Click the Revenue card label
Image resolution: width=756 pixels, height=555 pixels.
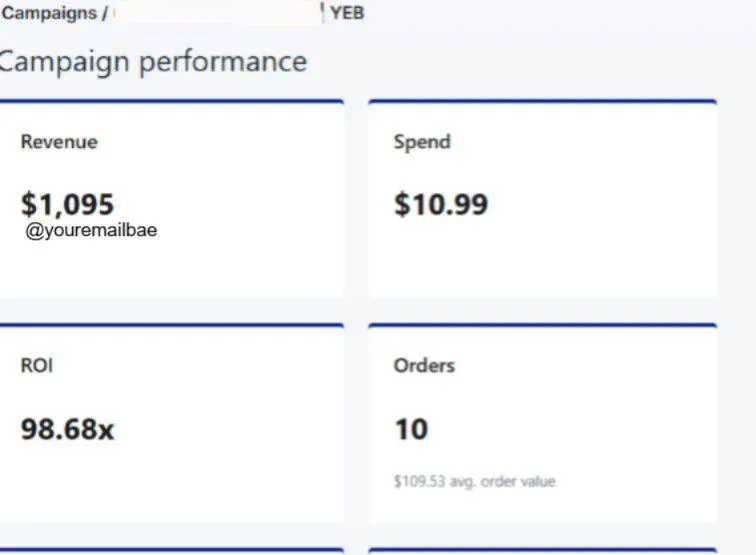59,142
